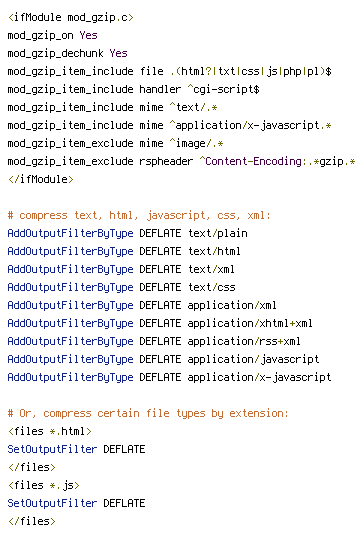
Task: Click the Content-Encoding rspheader pattern
Action: tap(277, 161)
